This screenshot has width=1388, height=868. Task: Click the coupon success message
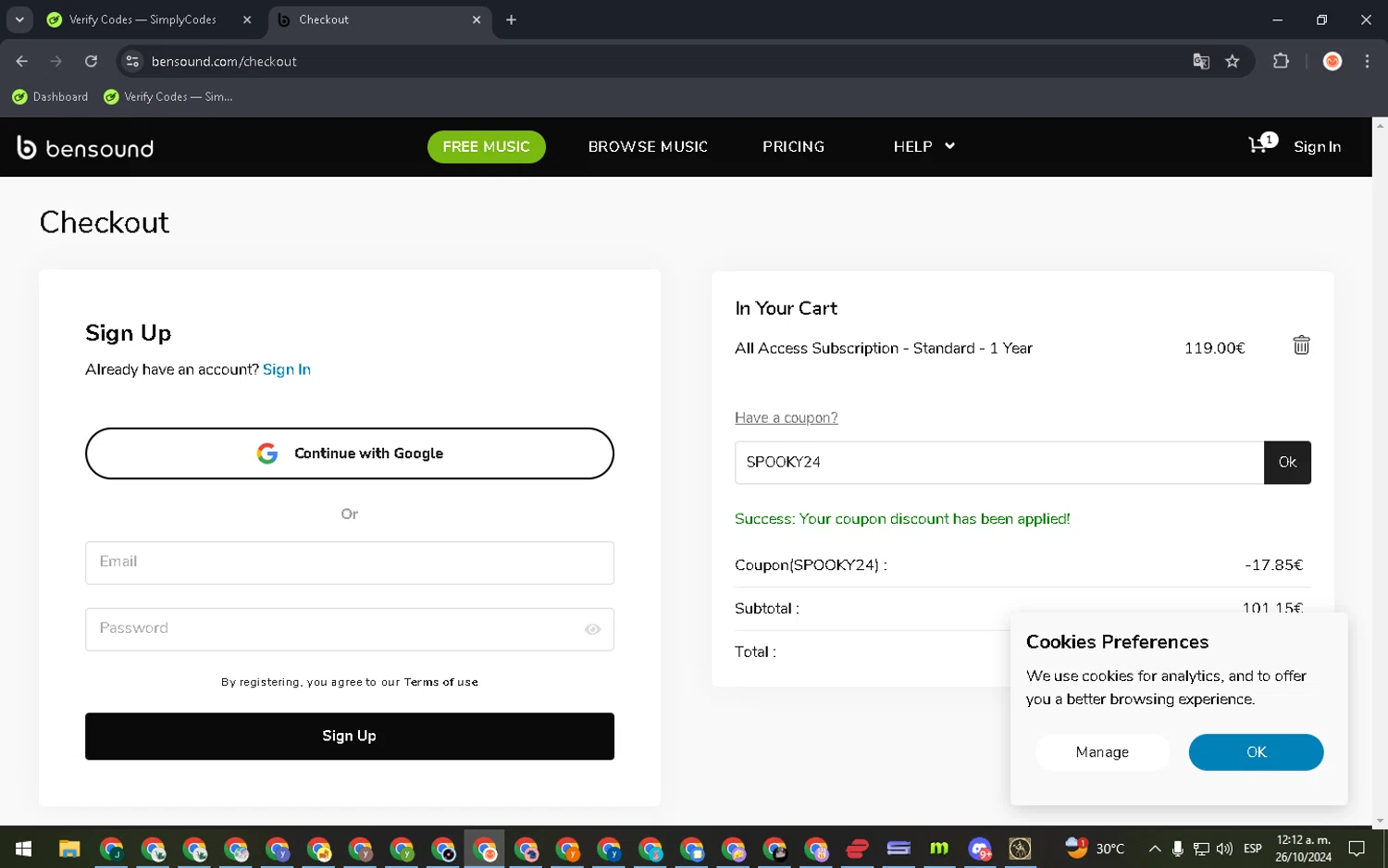pos(902,518)
